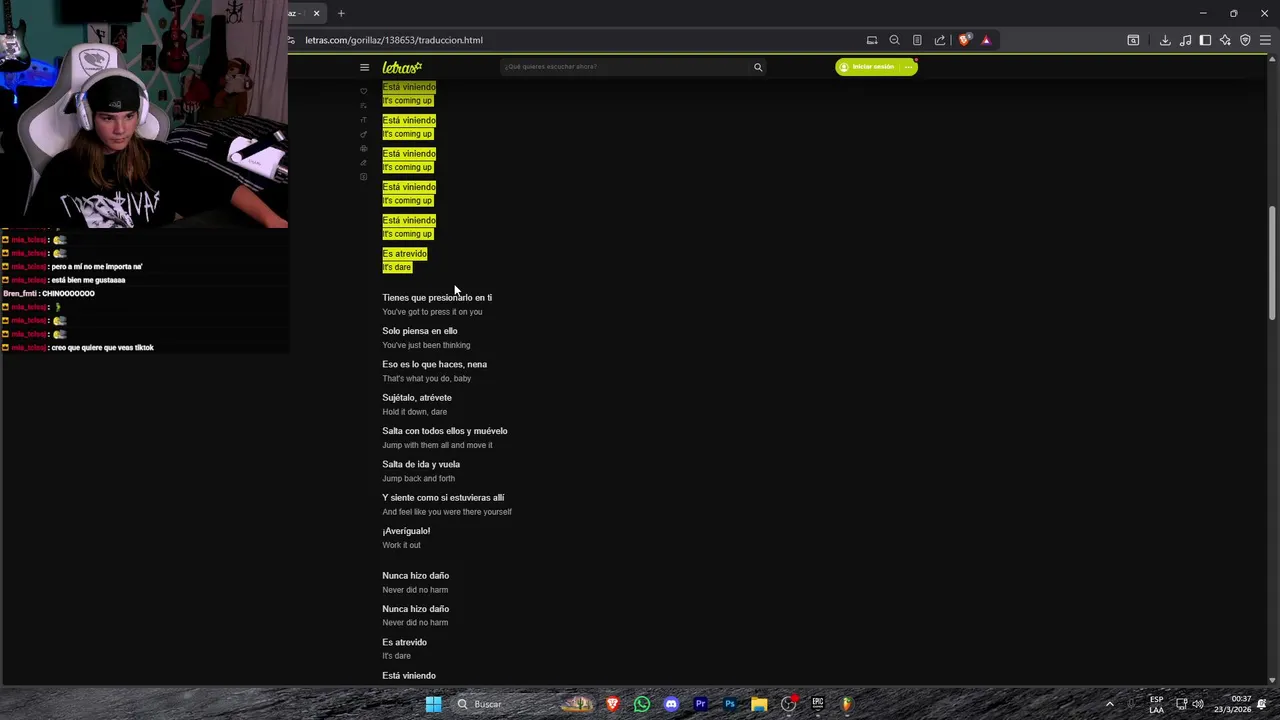
Task: Click the edit pencil icon in sidebar
Action: 364,162
